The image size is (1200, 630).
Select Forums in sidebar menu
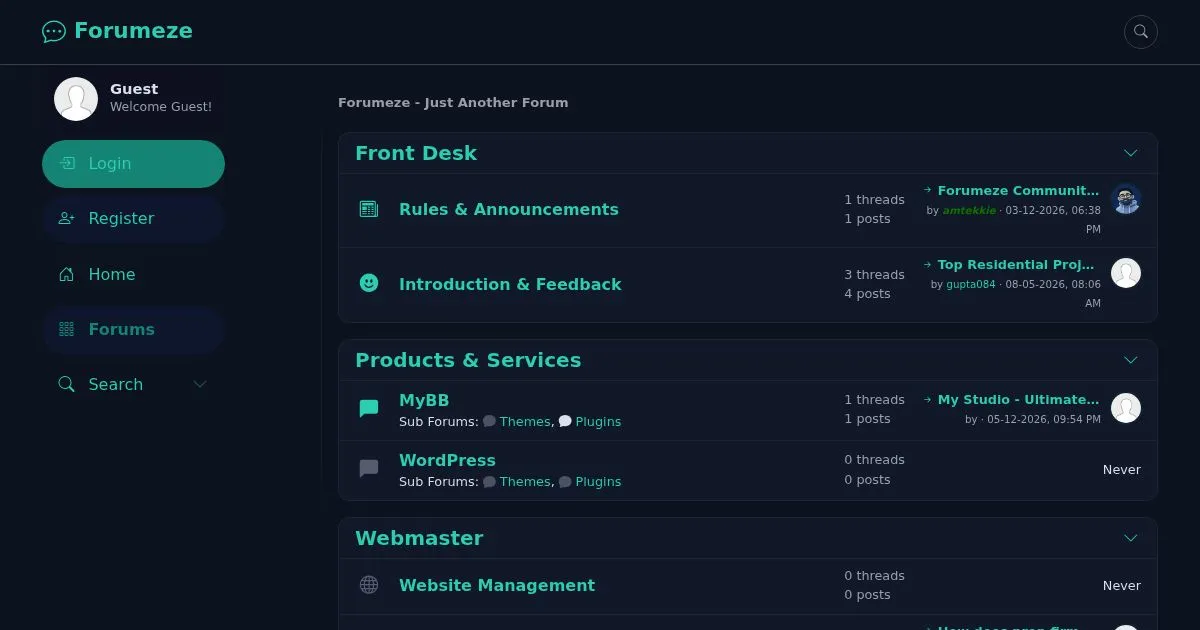[133, 329]
